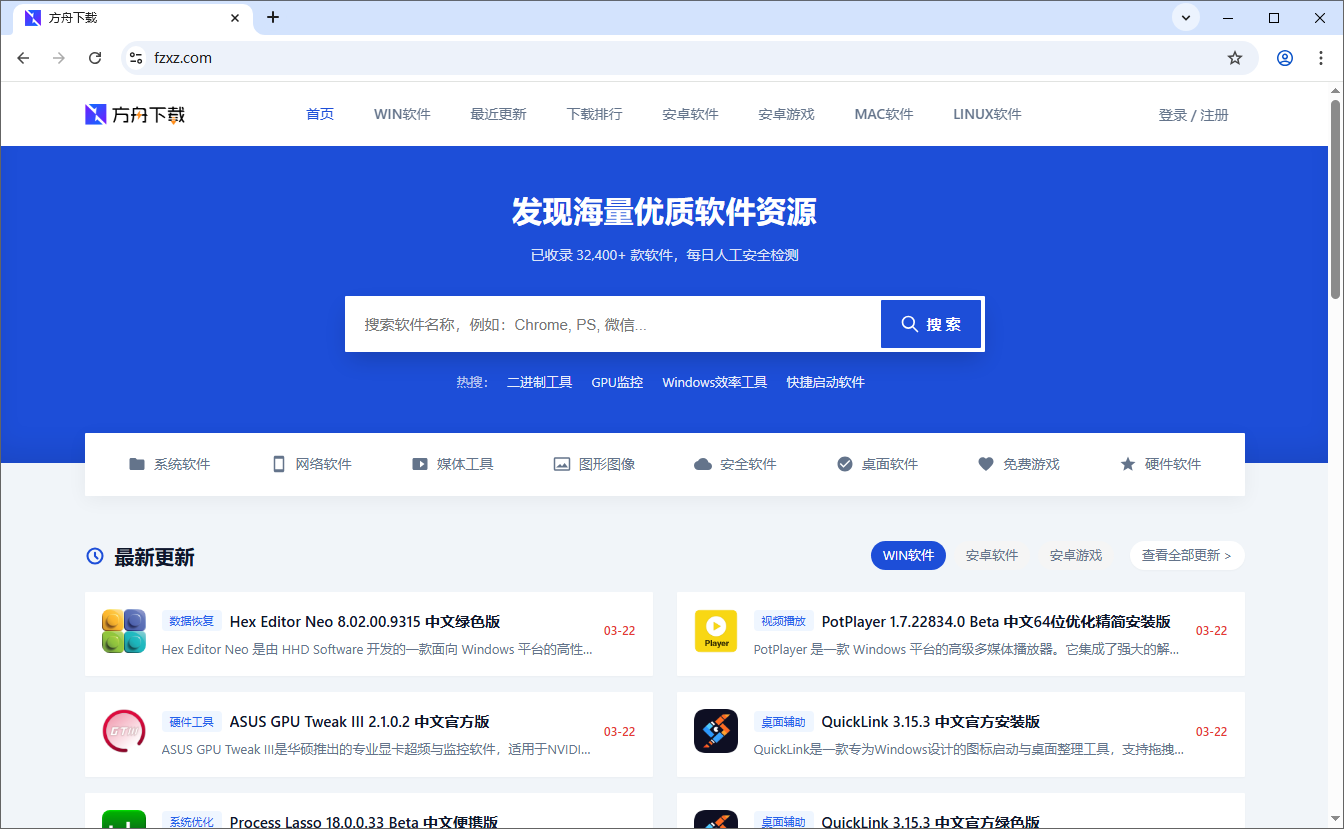Open the browser tab search chevron
This screenshot has width=1344, height=829.
[1185, 17]
